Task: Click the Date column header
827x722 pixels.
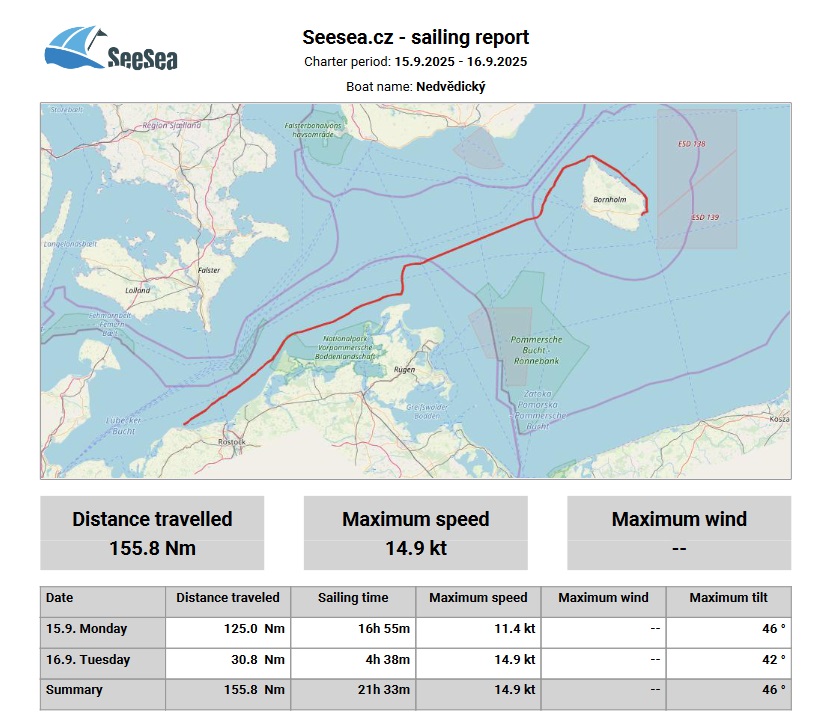Action: pyautogui.click(x=60, y=598)
